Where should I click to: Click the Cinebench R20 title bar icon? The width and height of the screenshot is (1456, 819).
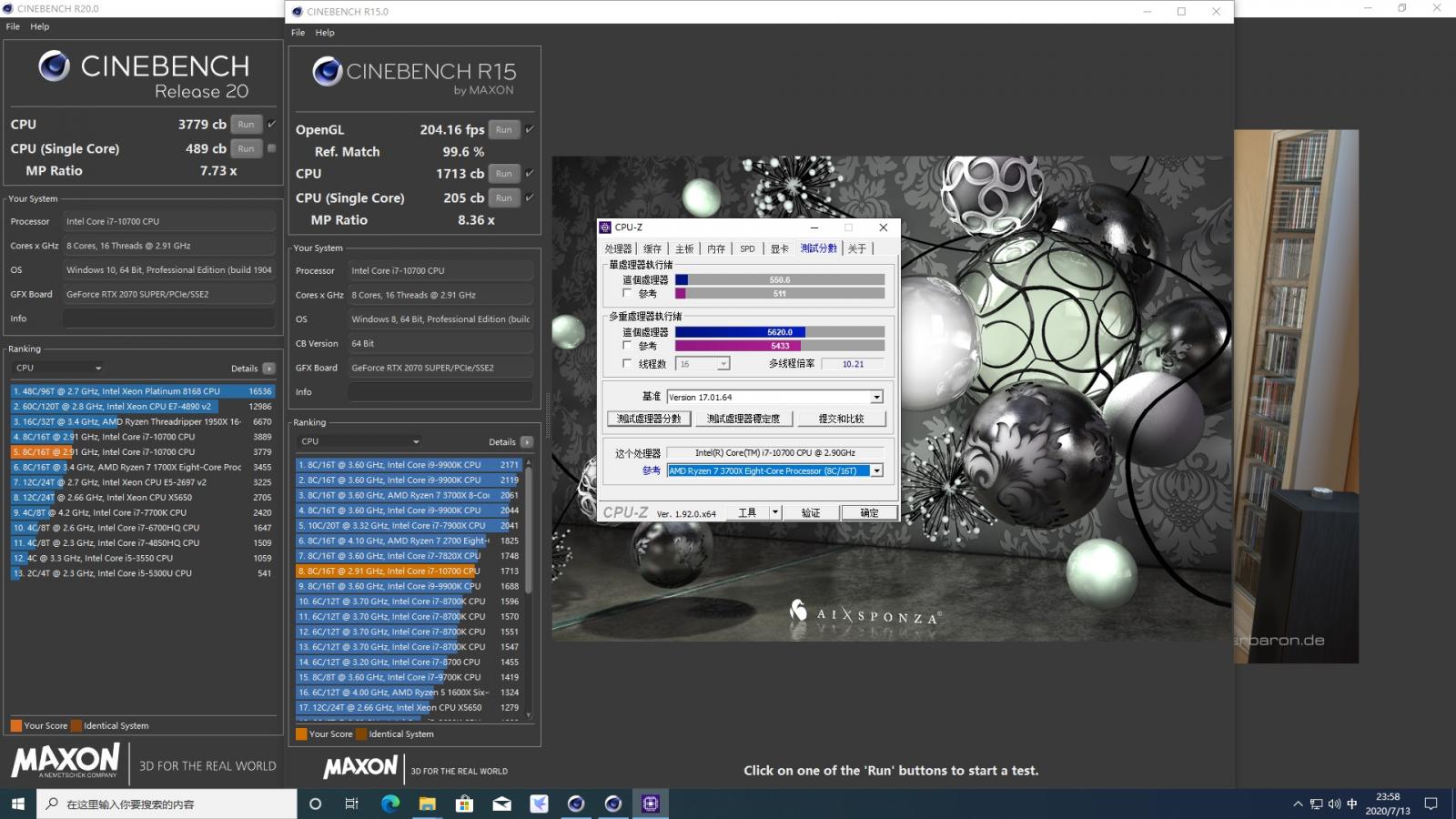click(8, 8)
